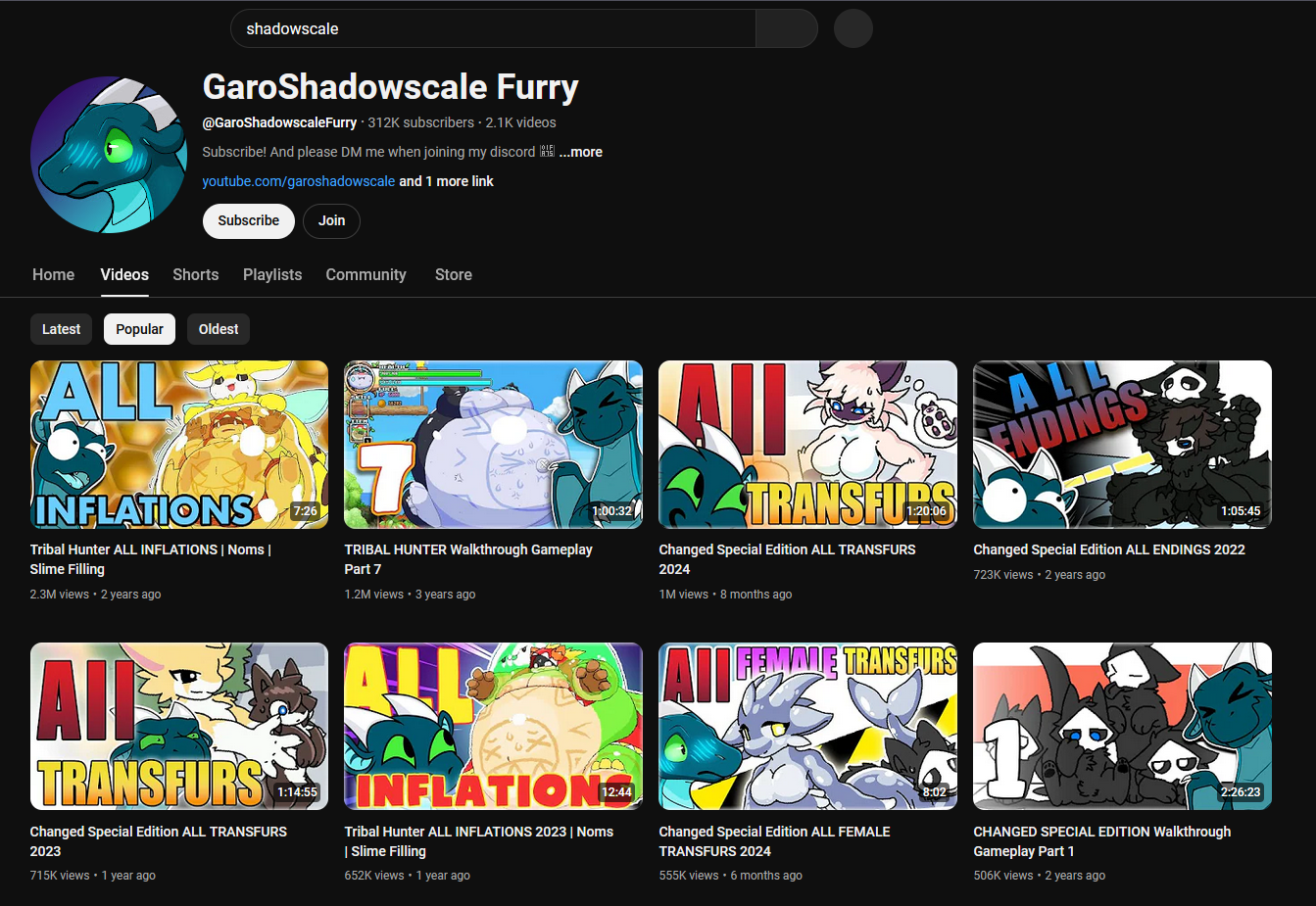
Task: Click title 'TRIBAL HUNTER Walkthrough Gameplay Part 7'
Action: [x=468, y=559]
